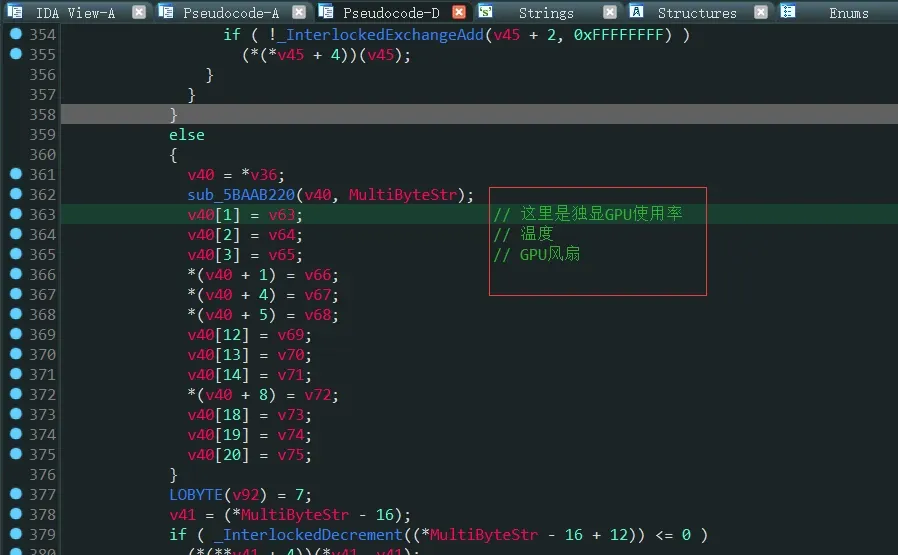Open the Strings tab
Screen dimensions: 898x555
tap(546, 13)
